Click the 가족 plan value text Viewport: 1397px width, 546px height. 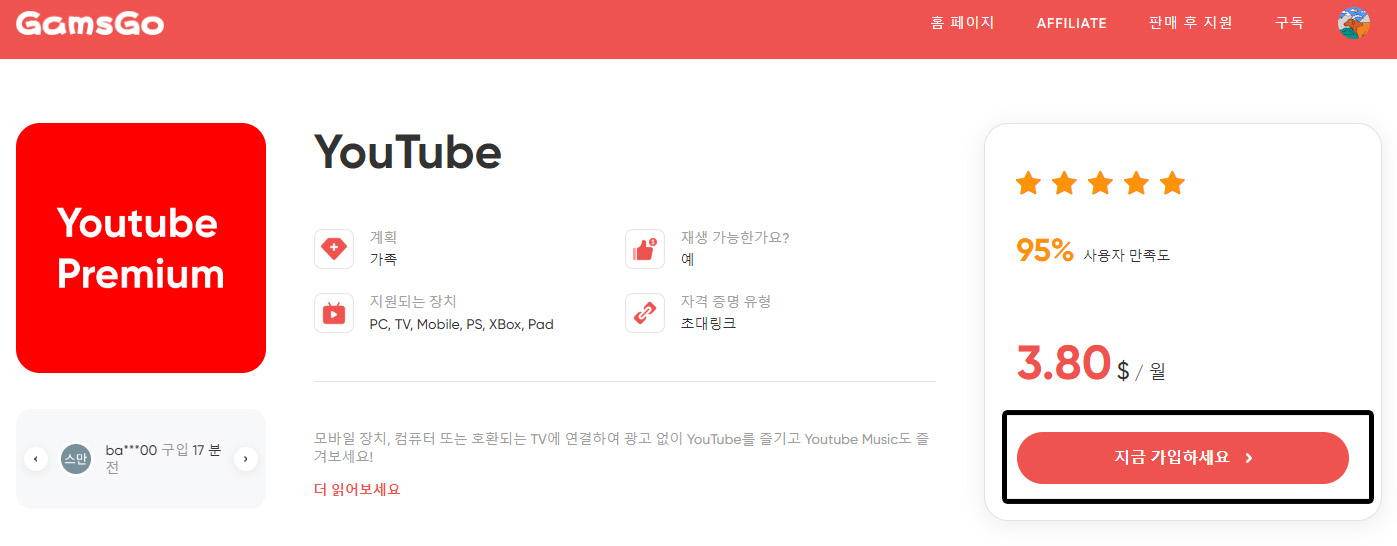pyautogui.click(x=383, y=259)
